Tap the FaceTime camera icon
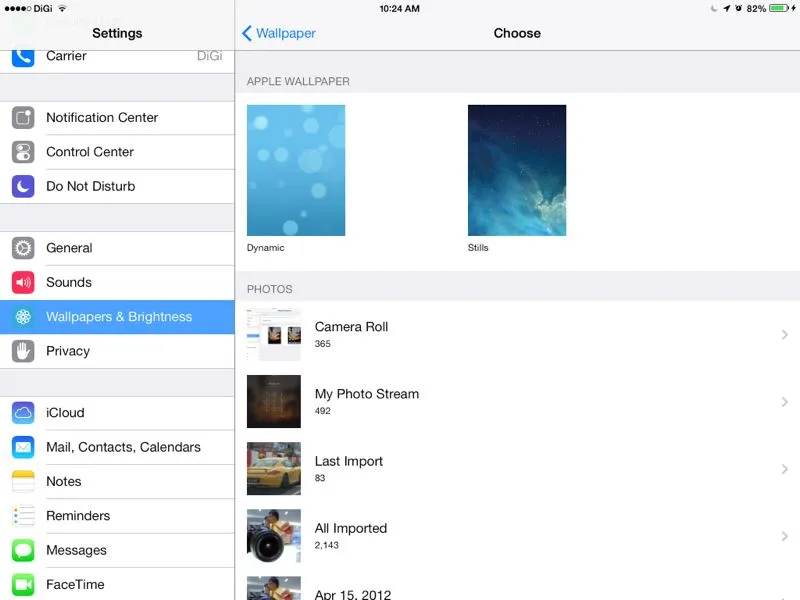 [23, 584]
